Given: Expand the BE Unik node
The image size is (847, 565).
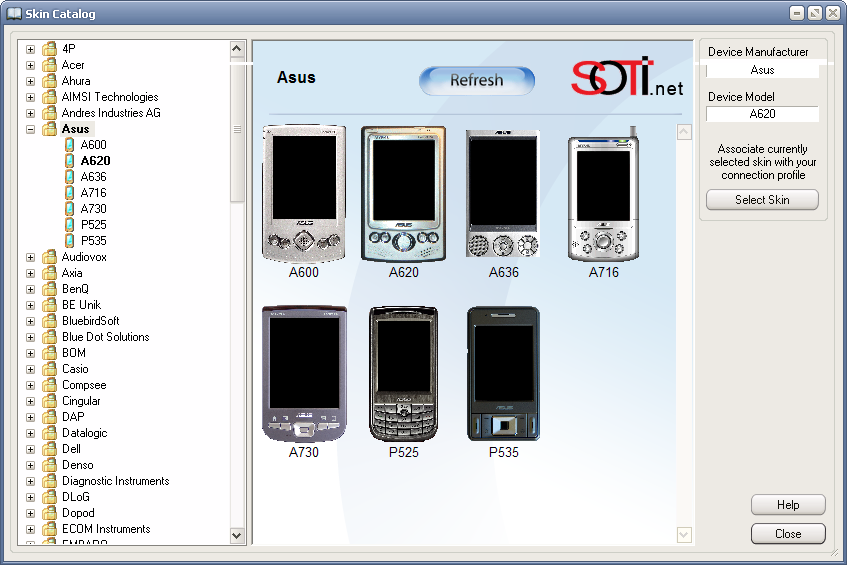Looking at the screenshot, I should [30, 305].
